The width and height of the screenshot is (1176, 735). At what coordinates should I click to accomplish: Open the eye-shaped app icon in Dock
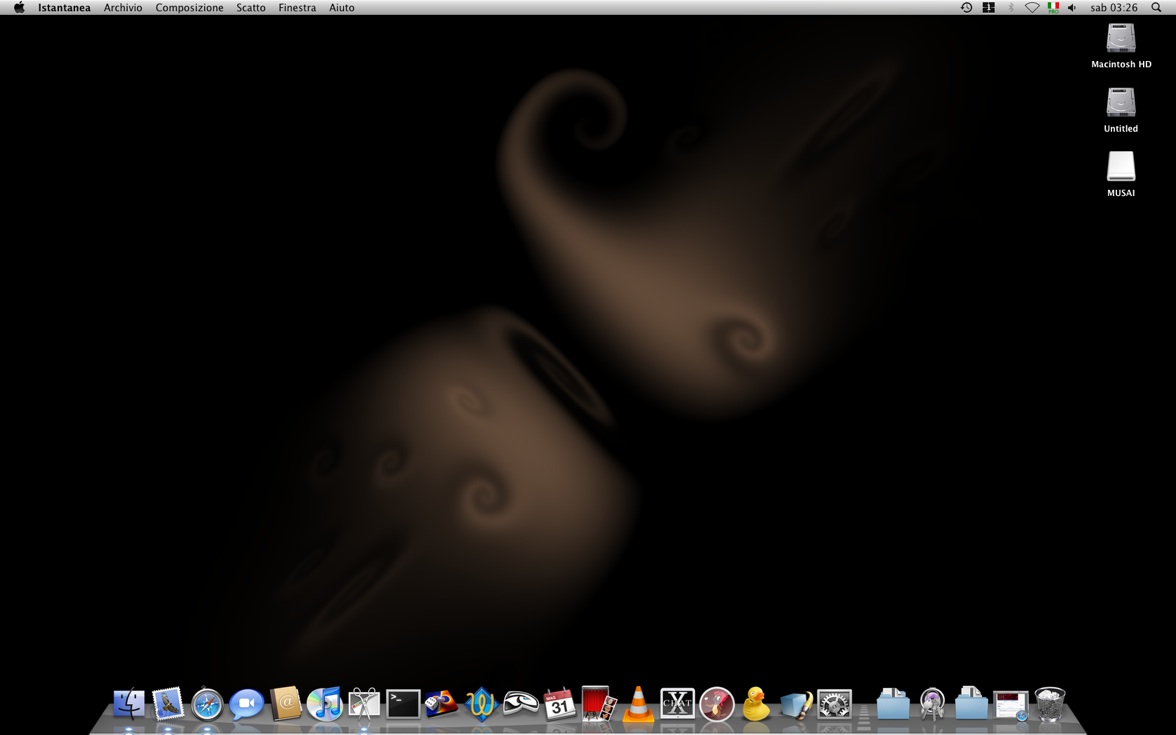click(520, 704)
